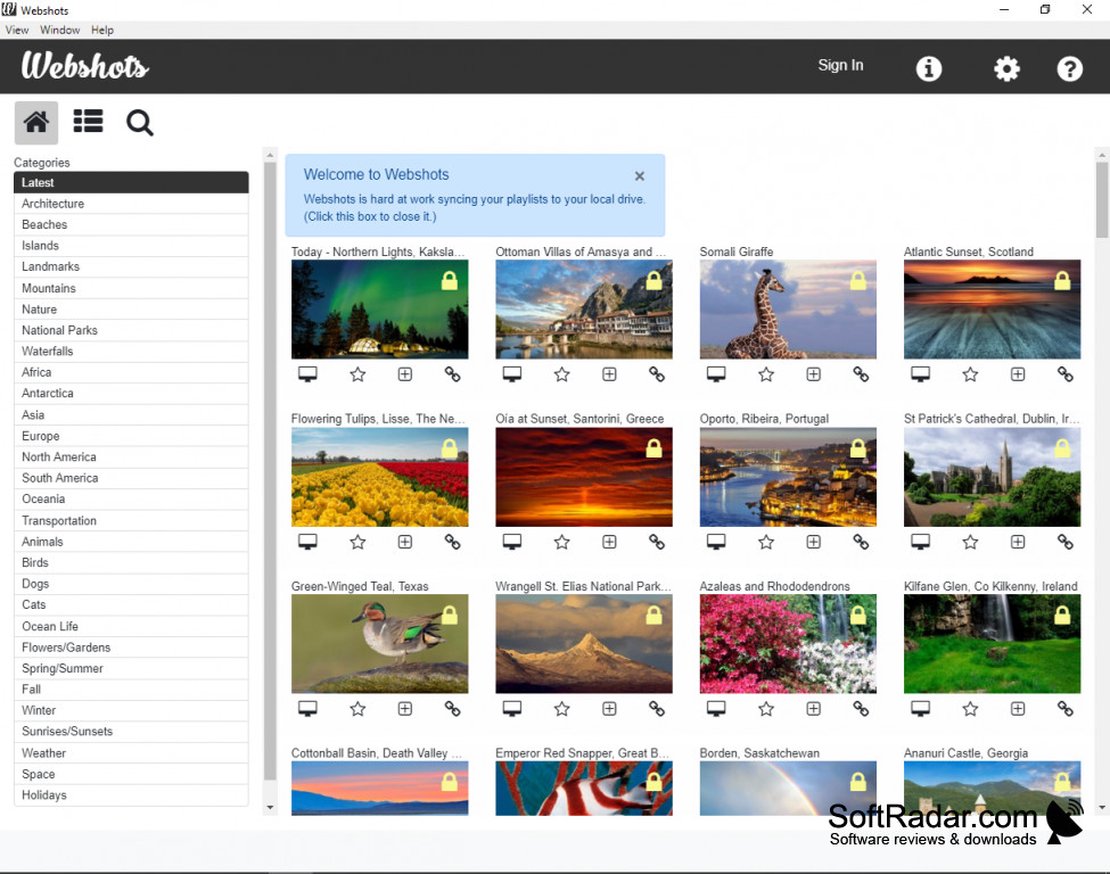Open the Window menu
The width and height of the screenshot is (1110, 874).
coord(59,30)
